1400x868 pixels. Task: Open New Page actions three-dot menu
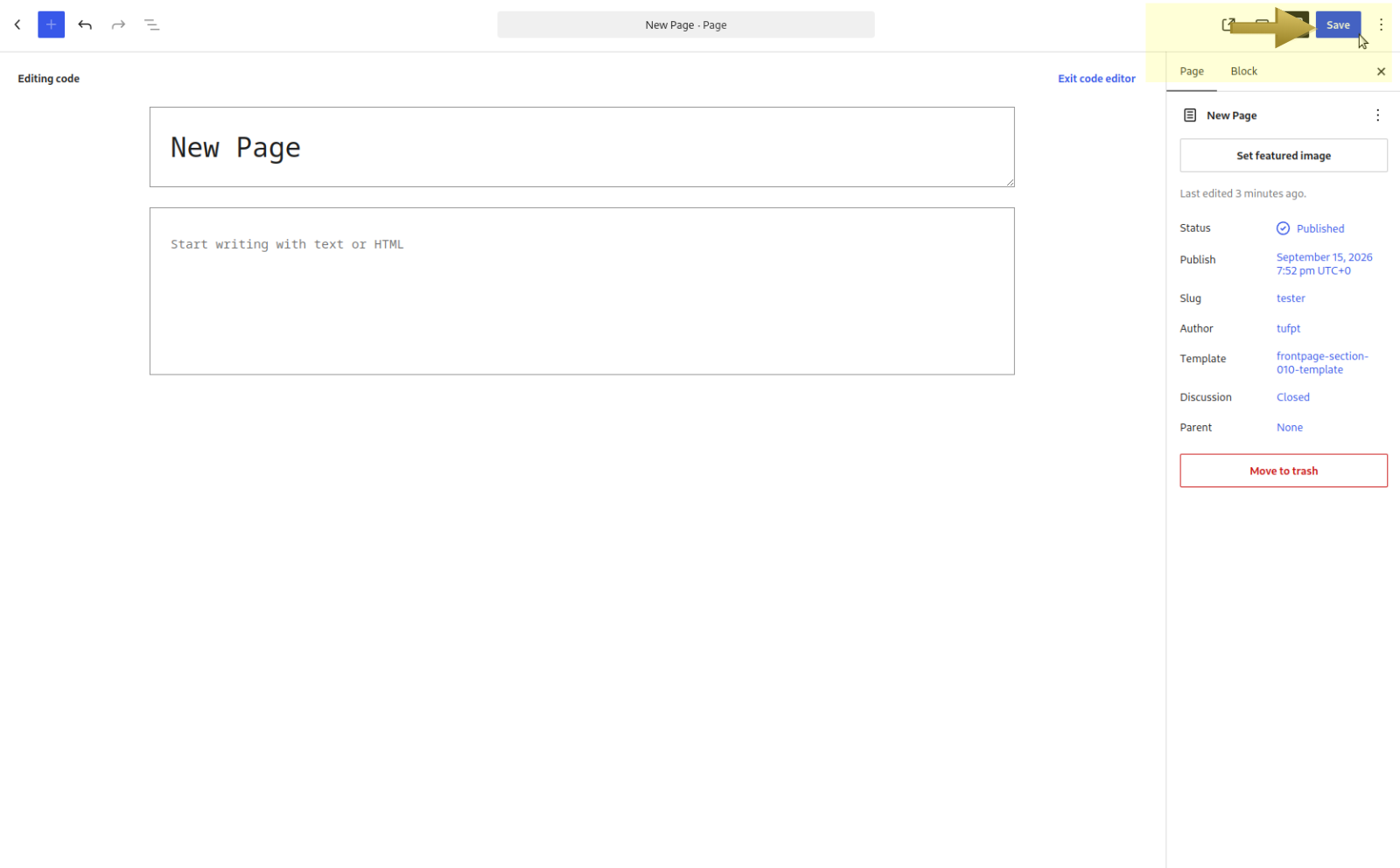pyautogui.click(x=1377, y=115)
